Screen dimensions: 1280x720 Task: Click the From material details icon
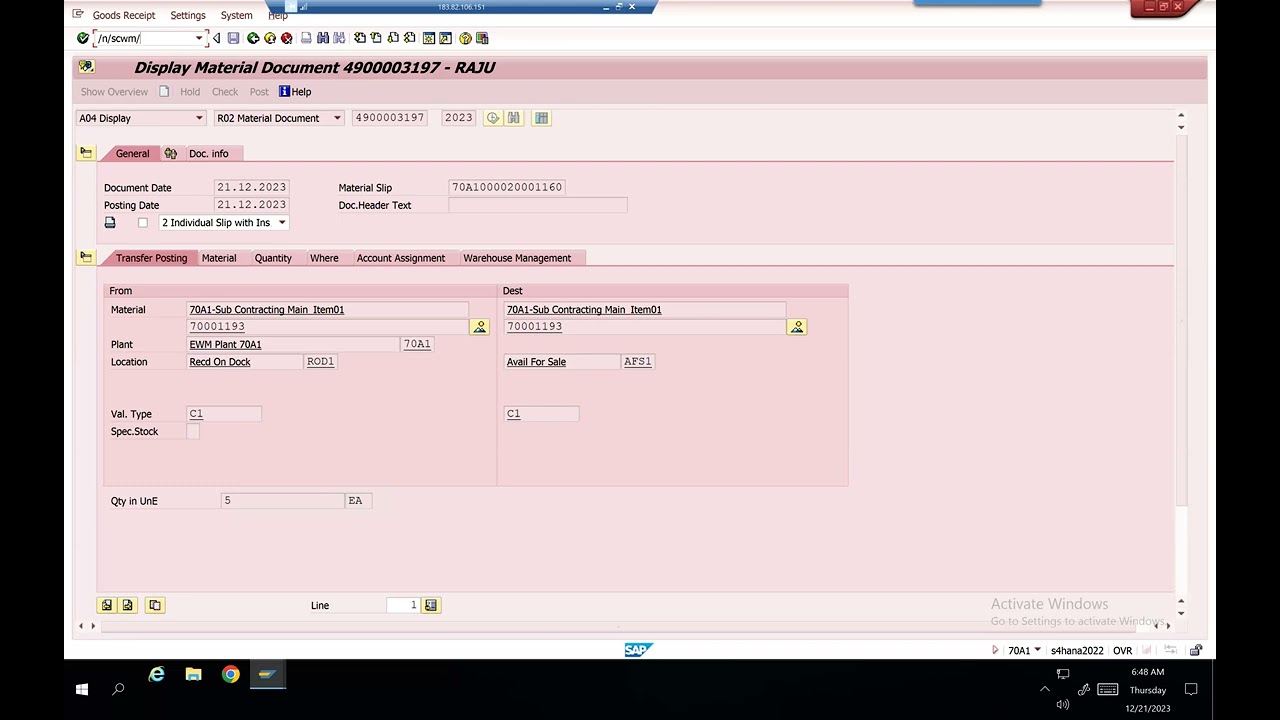click(480, 327)
